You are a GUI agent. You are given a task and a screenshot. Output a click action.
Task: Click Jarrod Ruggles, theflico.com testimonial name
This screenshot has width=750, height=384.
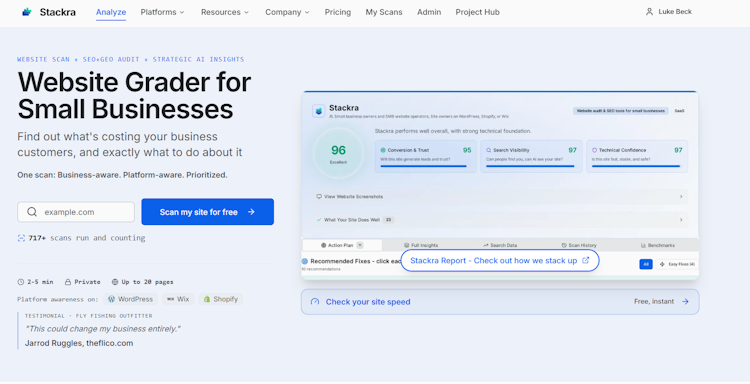tap(79, 343)
